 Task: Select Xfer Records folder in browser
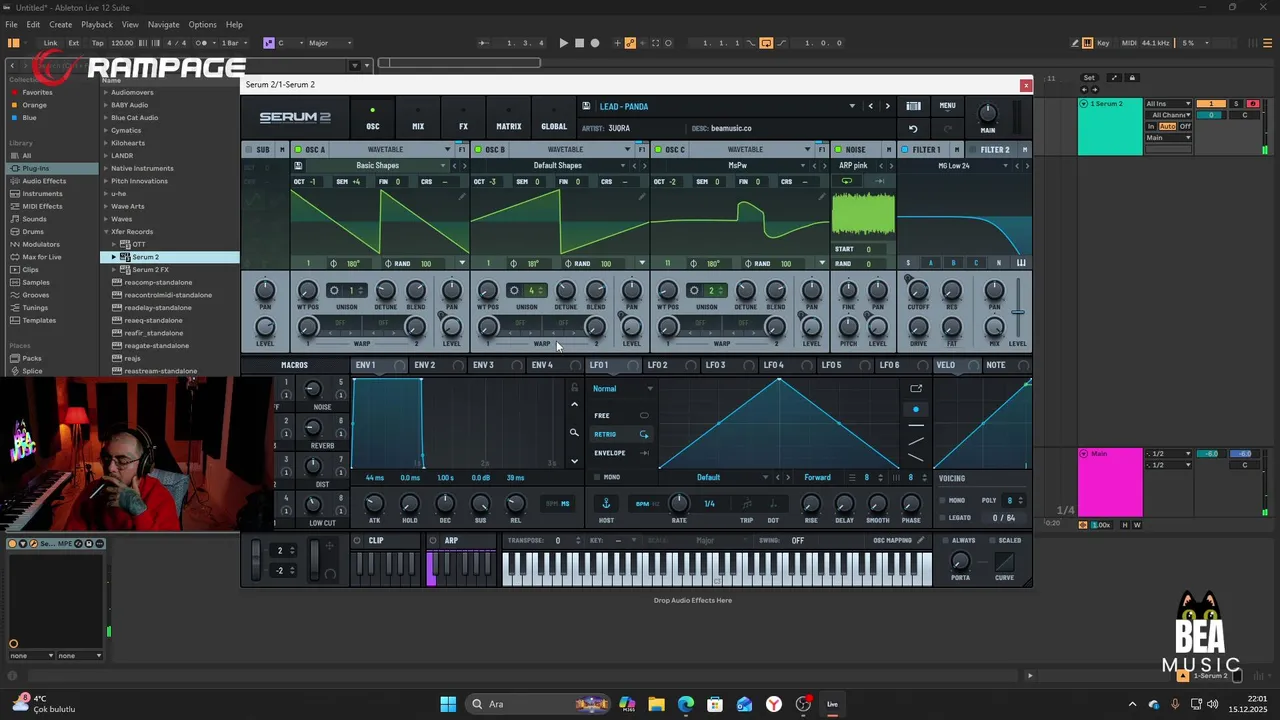tap(132, 231)
